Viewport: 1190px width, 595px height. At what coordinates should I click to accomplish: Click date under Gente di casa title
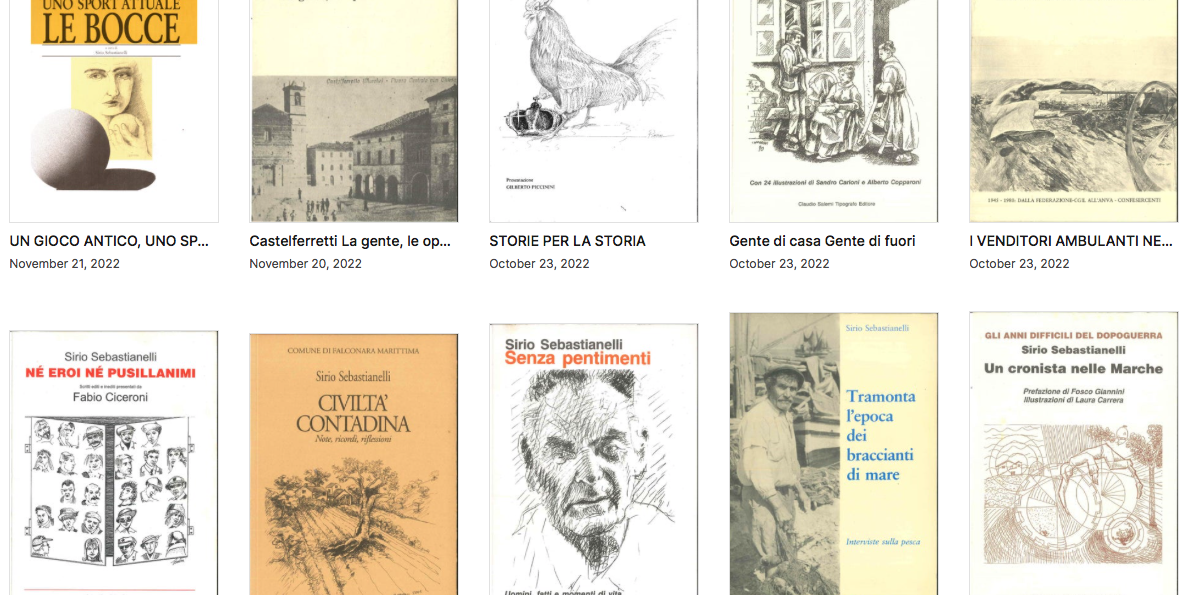click(x=779, y=264)
